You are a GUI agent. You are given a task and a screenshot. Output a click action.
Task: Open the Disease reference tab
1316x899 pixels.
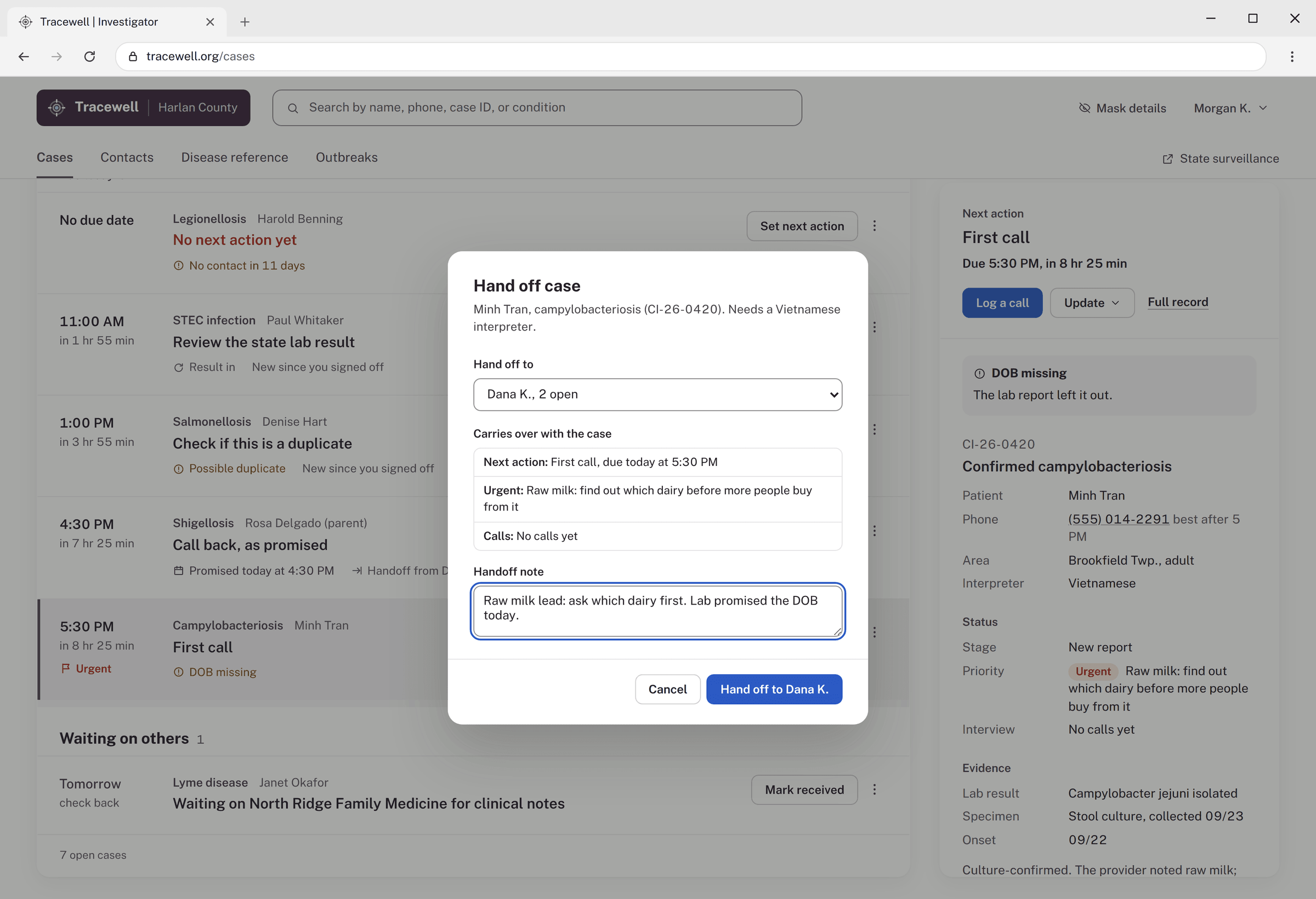point(235,157)
